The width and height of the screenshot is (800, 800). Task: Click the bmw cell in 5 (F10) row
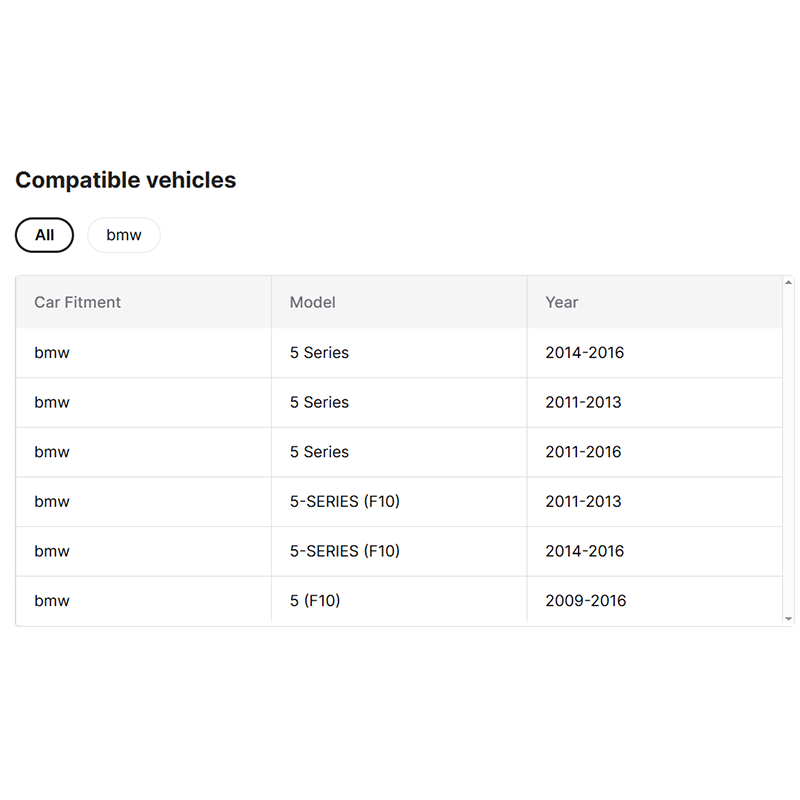52,601
